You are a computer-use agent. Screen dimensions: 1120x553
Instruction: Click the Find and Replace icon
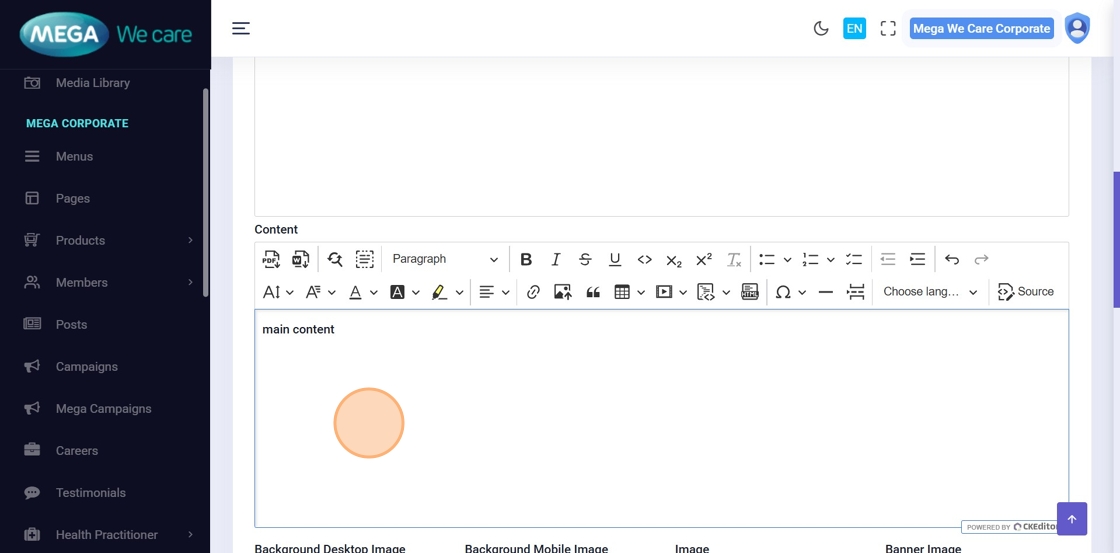pyautogui.click(x=335, y=260)
